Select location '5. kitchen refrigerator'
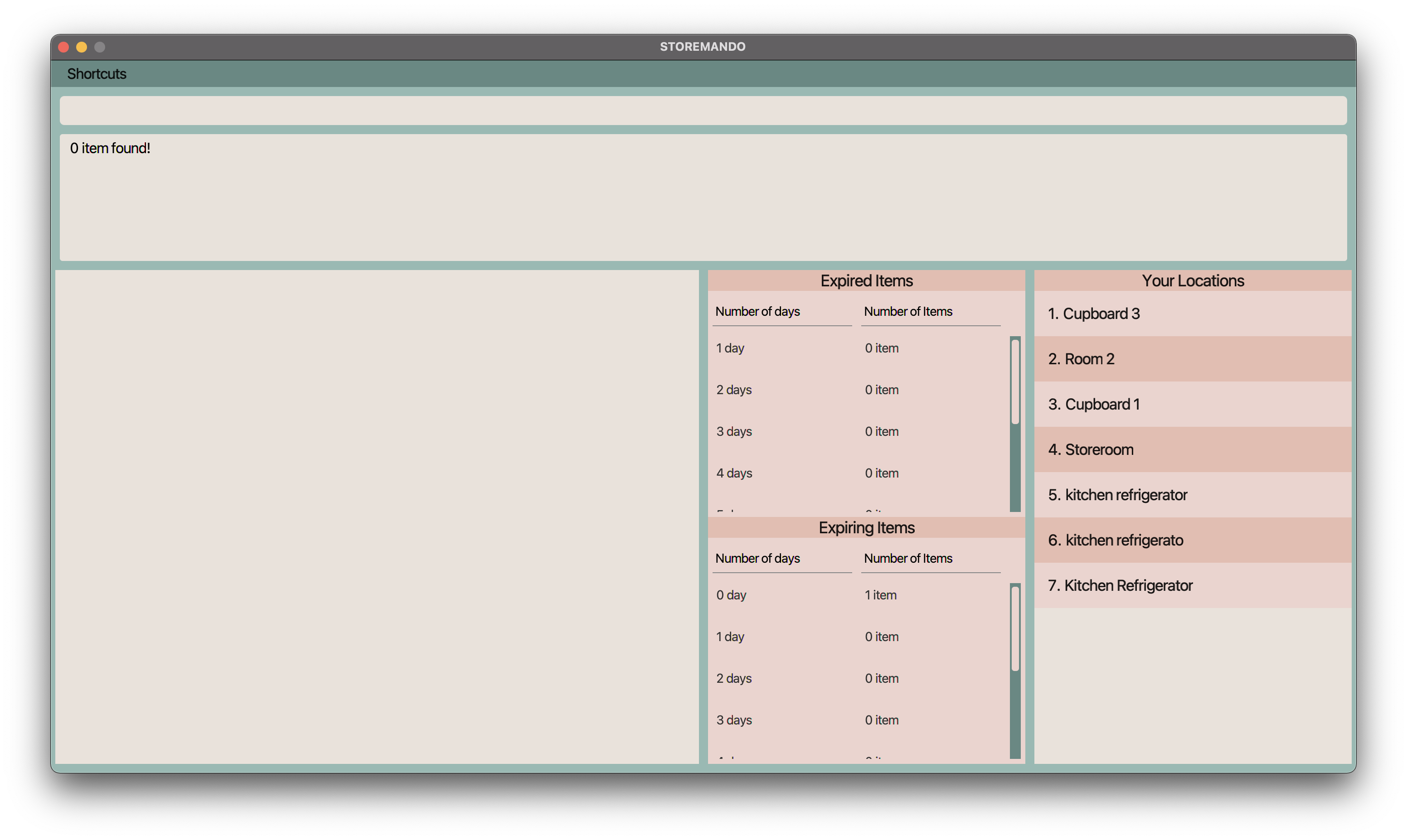Viewport: 1407px width, 840px height. (1193, 495)
